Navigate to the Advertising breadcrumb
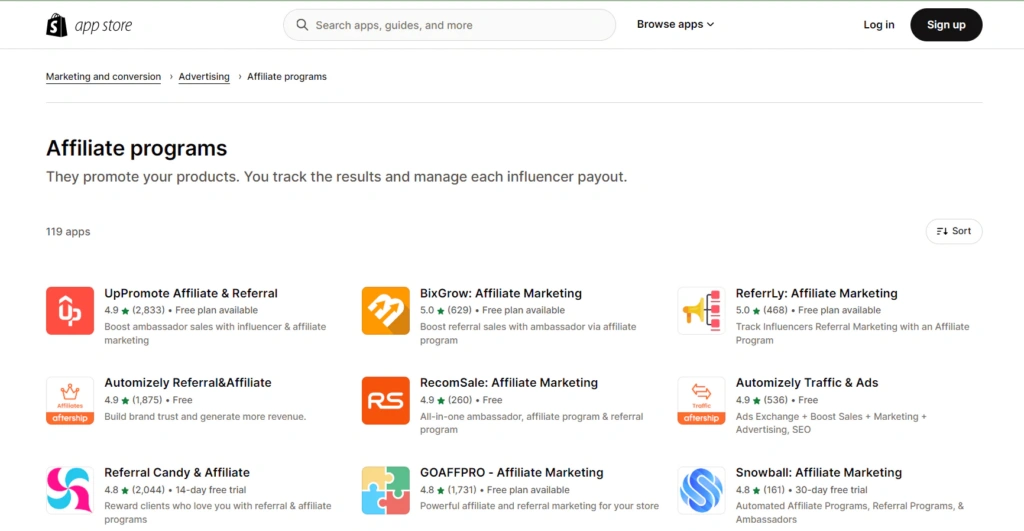This screenshot has width=1024, height=531. 204,77
